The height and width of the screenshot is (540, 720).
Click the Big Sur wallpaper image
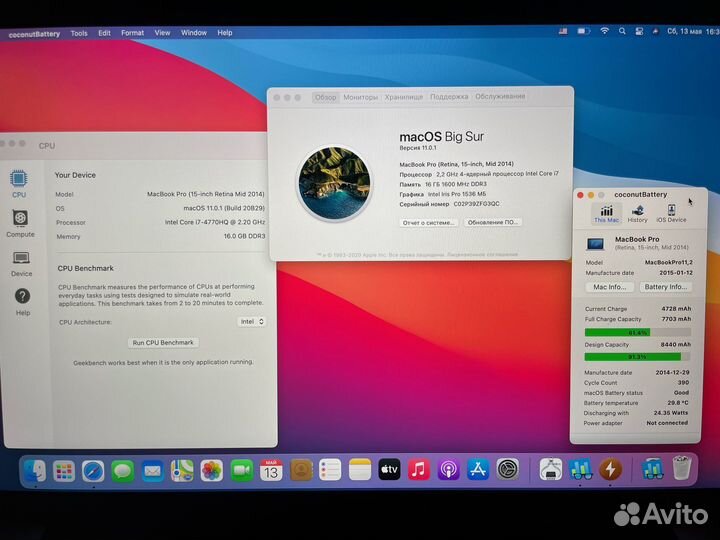tap(334, 183)
